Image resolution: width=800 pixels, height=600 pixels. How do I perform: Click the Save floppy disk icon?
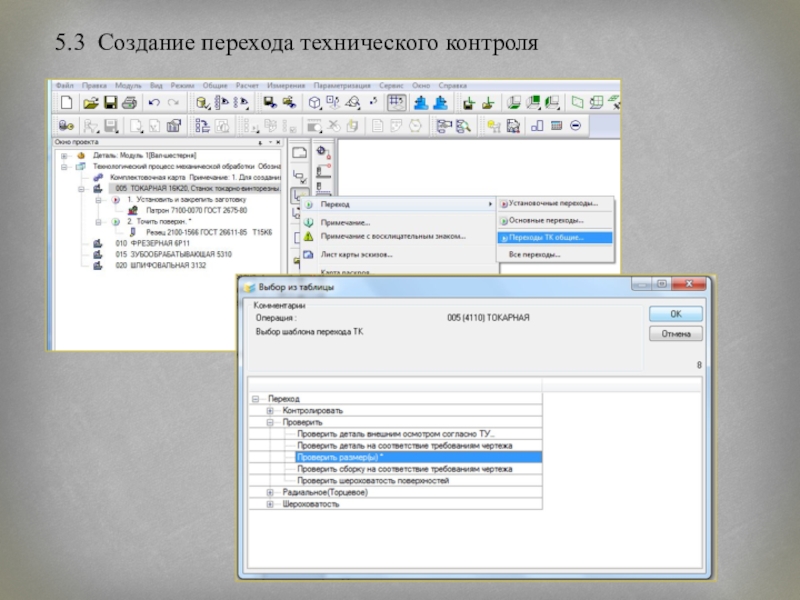coord(110,102)
